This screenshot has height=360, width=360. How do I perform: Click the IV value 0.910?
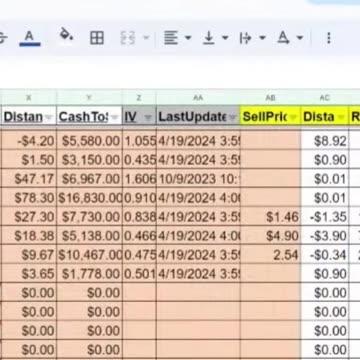click(139, 198)
